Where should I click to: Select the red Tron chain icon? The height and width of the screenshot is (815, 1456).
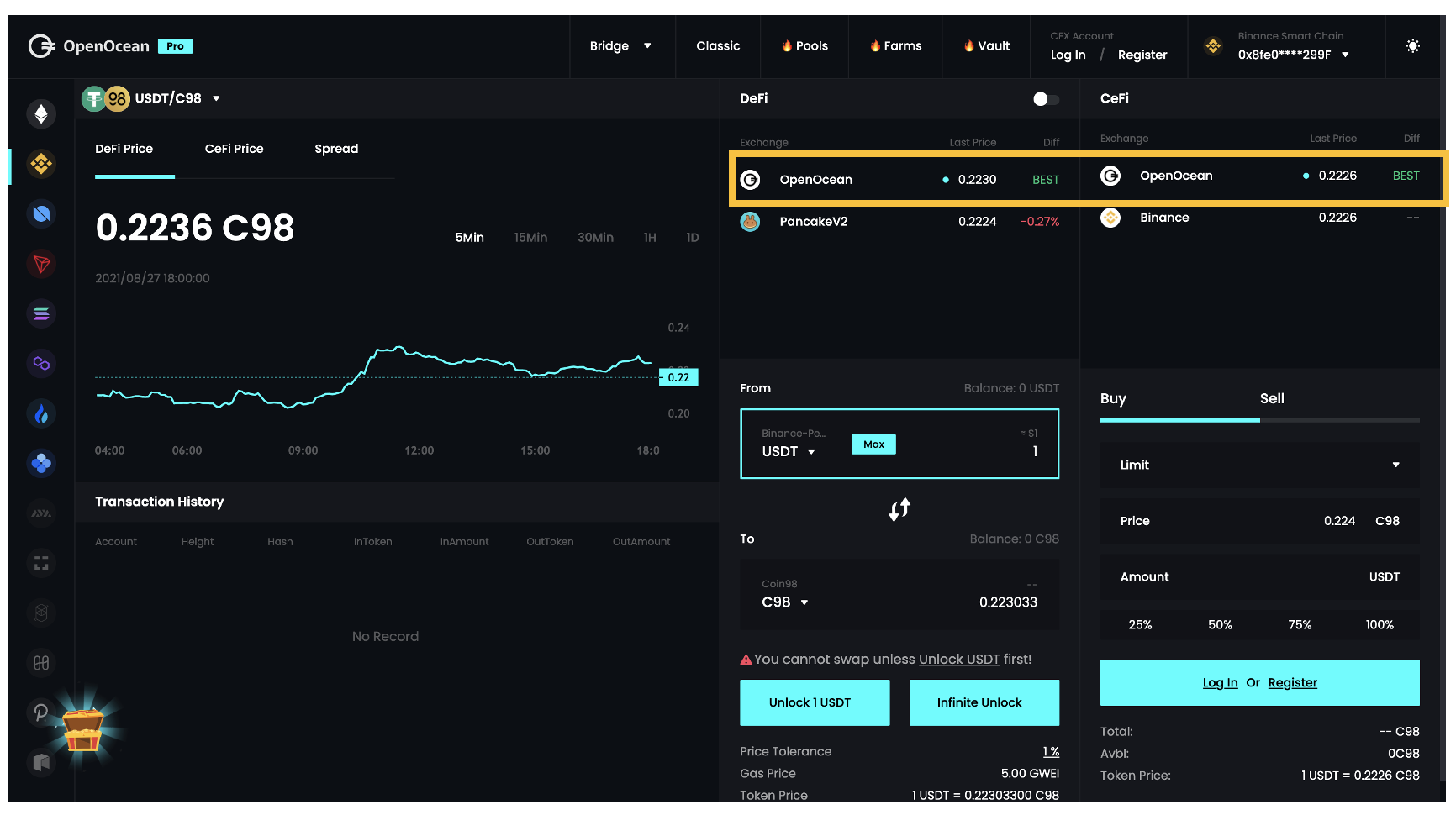coord(41,264)
